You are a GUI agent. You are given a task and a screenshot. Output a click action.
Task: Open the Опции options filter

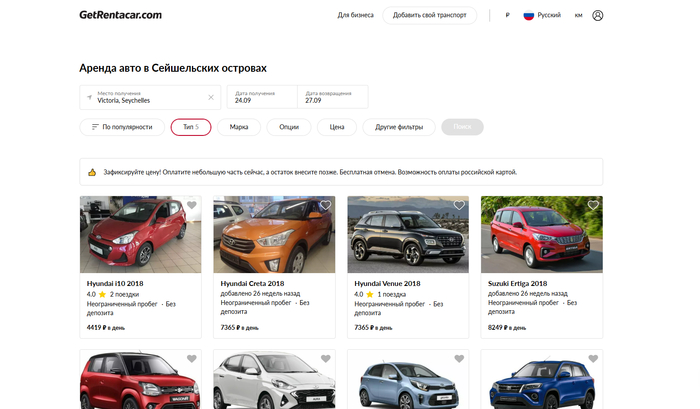(289, 127)
